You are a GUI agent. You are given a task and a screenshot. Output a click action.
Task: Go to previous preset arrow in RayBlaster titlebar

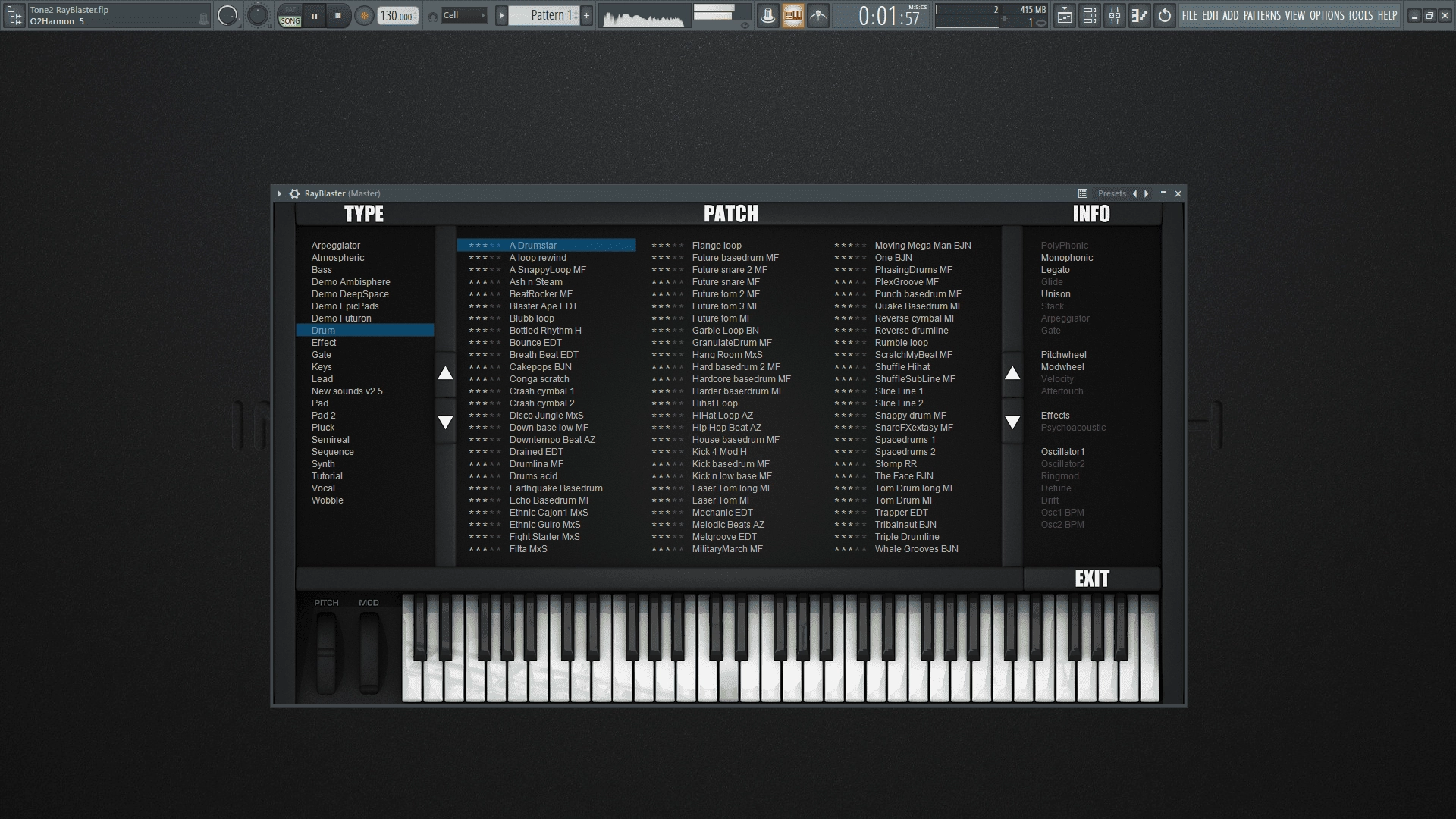1134,194
